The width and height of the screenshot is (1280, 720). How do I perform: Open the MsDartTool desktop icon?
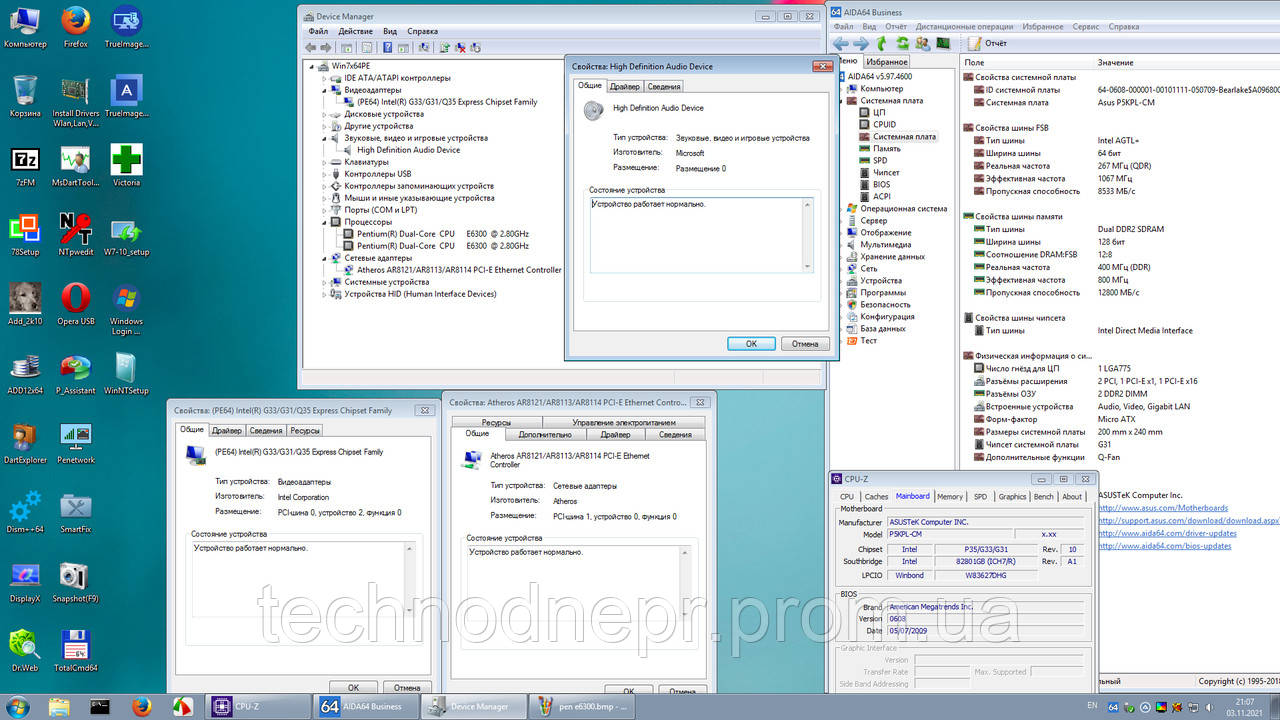pyautogui.click(x=76, y=166)
